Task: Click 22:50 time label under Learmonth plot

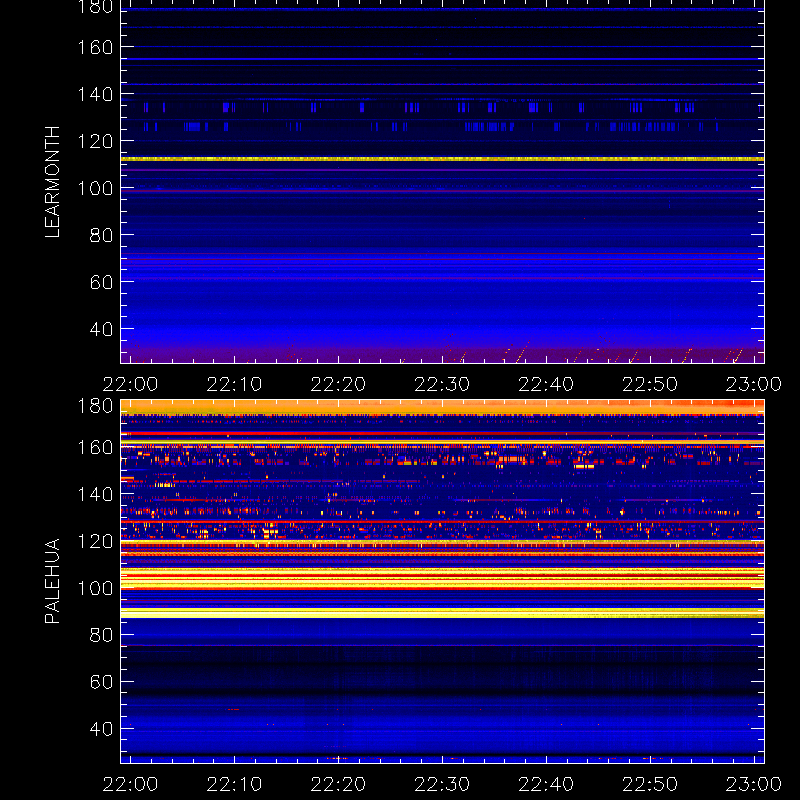Action: pyautogui.click(x=650, y=384)
